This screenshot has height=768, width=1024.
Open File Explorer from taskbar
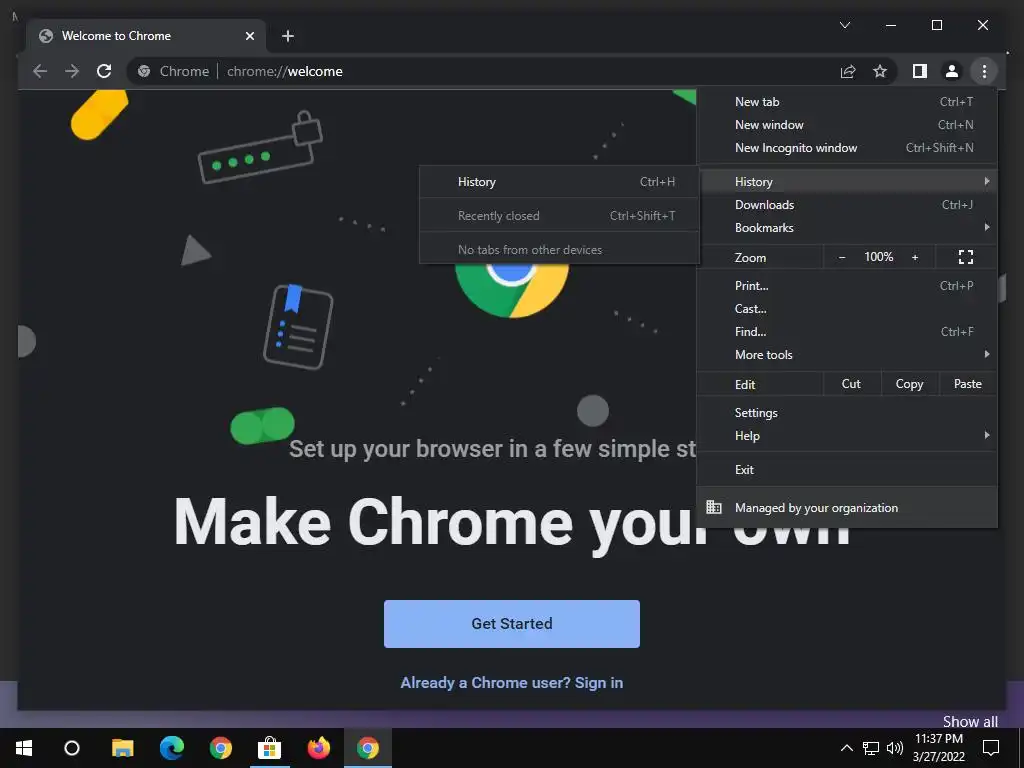[x=122, y=748]
